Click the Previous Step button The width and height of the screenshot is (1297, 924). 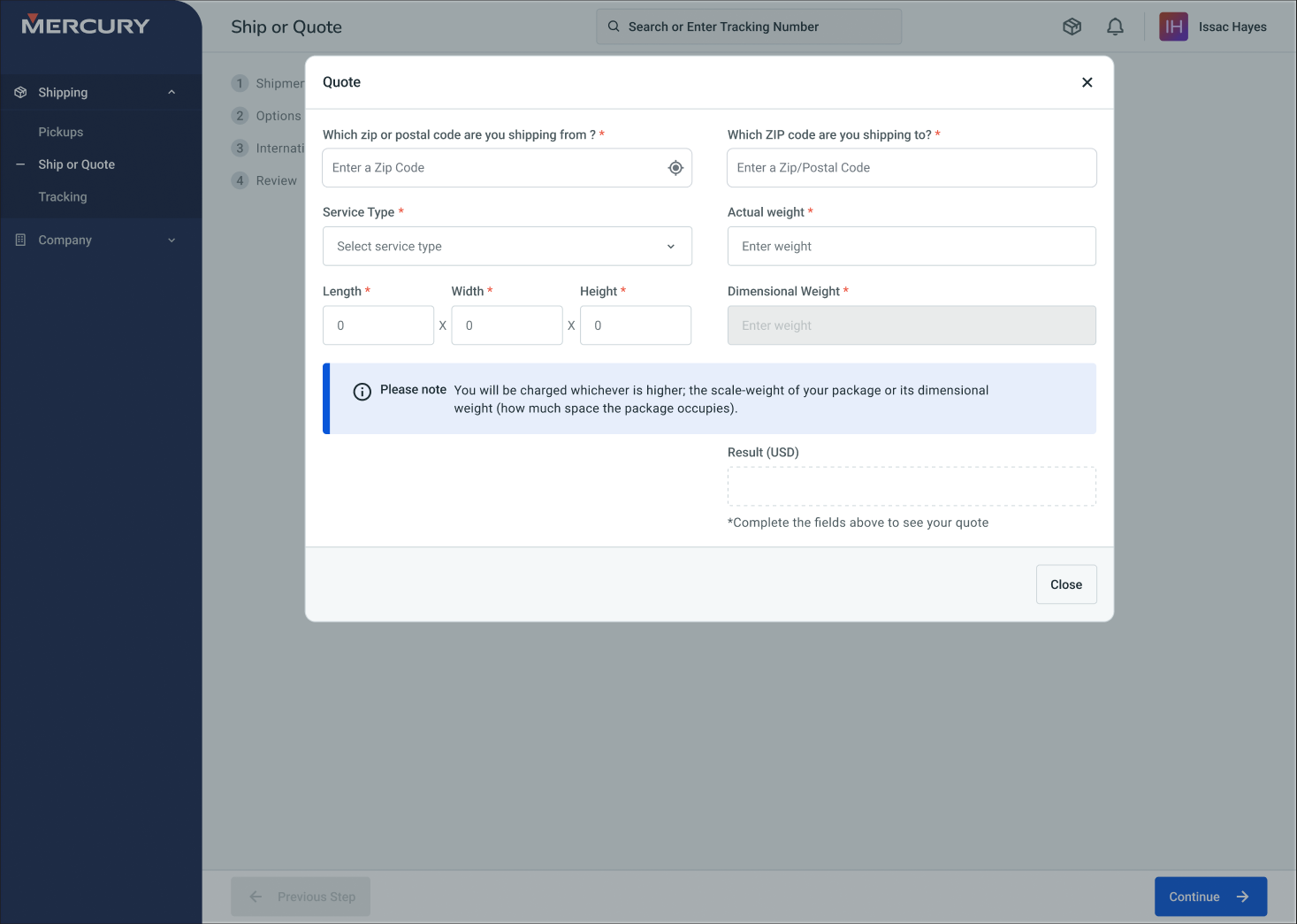[301, 897]
